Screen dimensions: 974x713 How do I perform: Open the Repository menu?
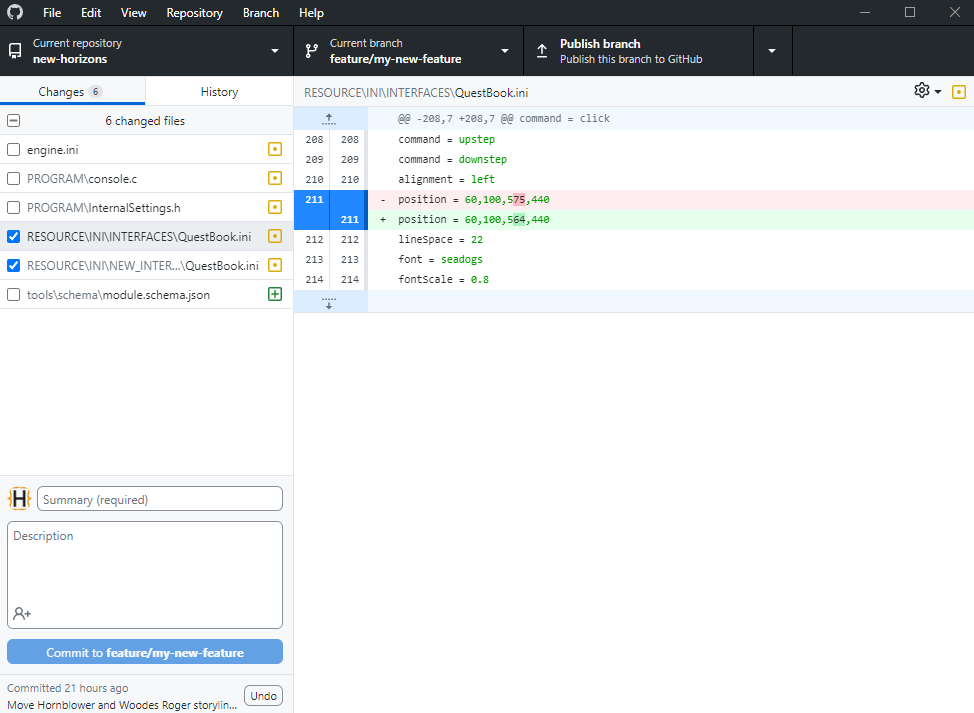(194, 12)
